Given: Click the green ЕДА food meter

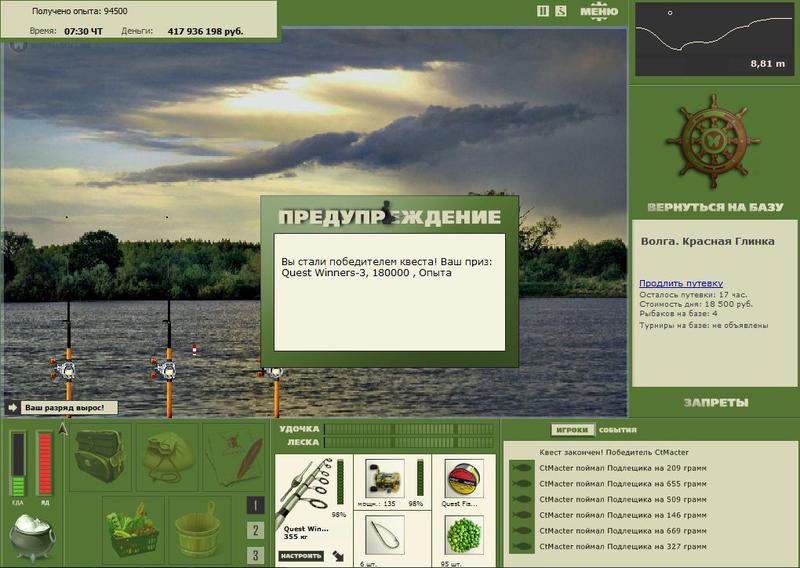Looking at the screenshot, I should [x=18, y=463].
